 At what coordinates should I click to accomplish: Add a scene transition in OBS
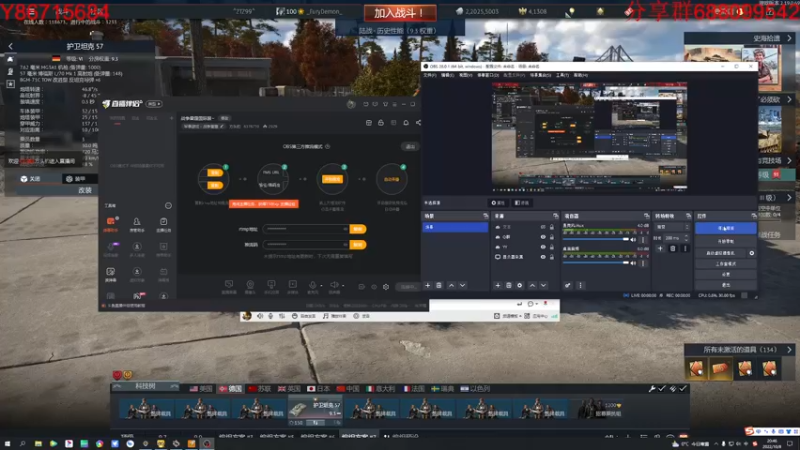660,248
